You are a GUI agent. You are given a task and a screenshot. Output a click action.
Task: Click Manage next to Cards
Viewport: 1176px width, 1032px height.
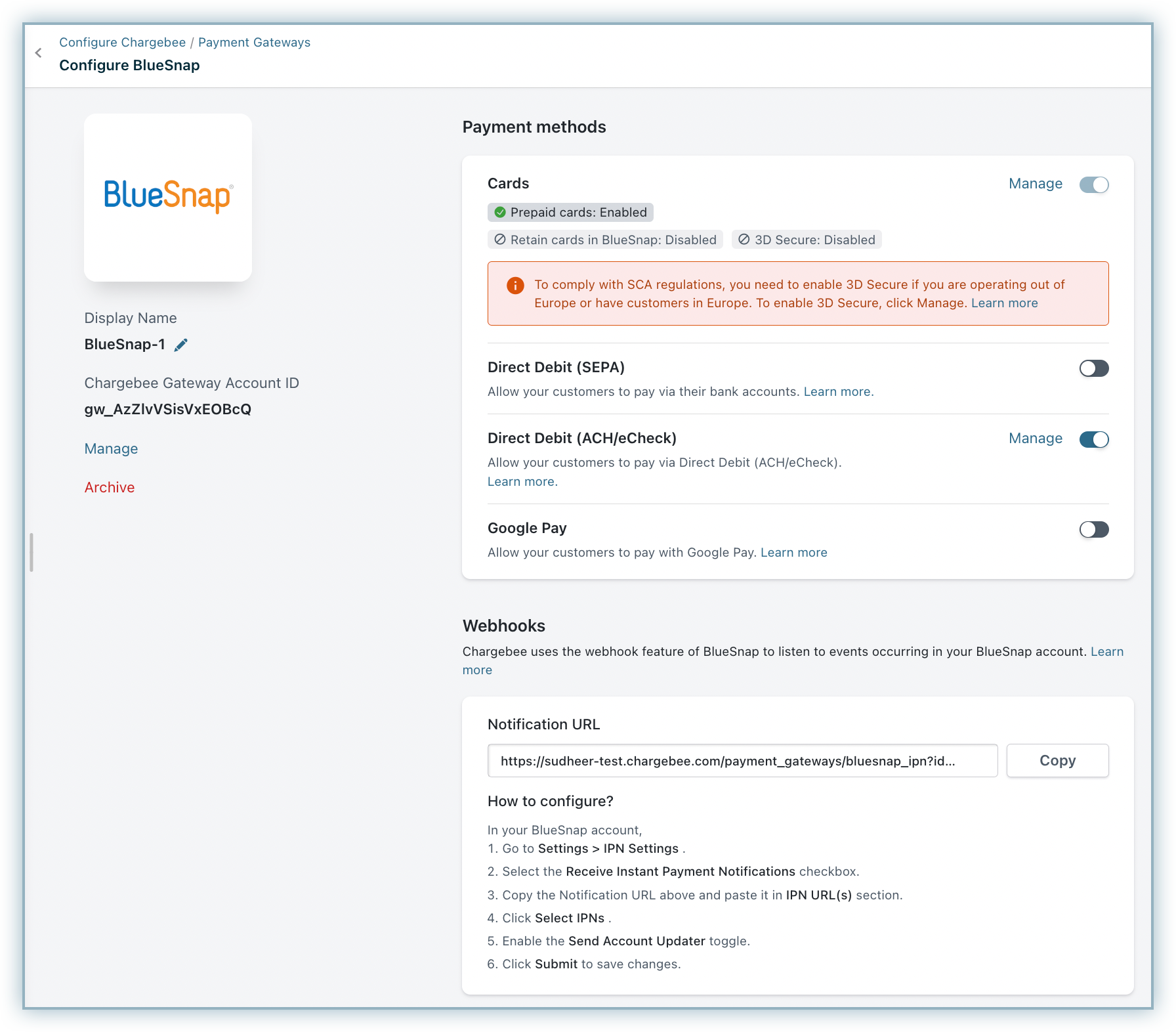coord(1035,184)
